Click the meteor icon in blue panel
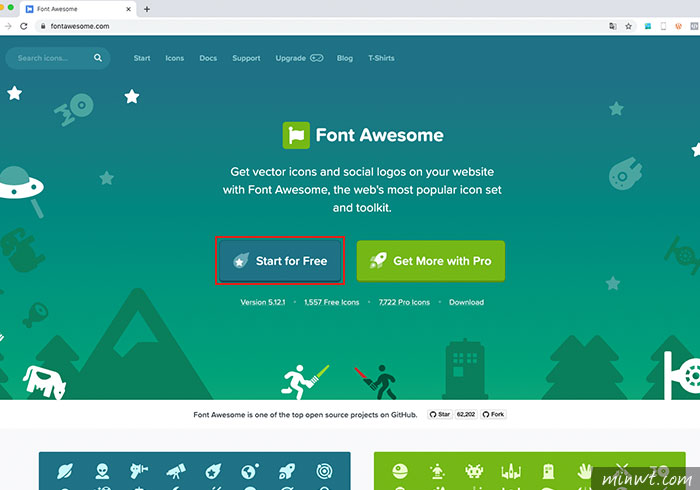This screenshot has height=490, width=700. point(213,471)
